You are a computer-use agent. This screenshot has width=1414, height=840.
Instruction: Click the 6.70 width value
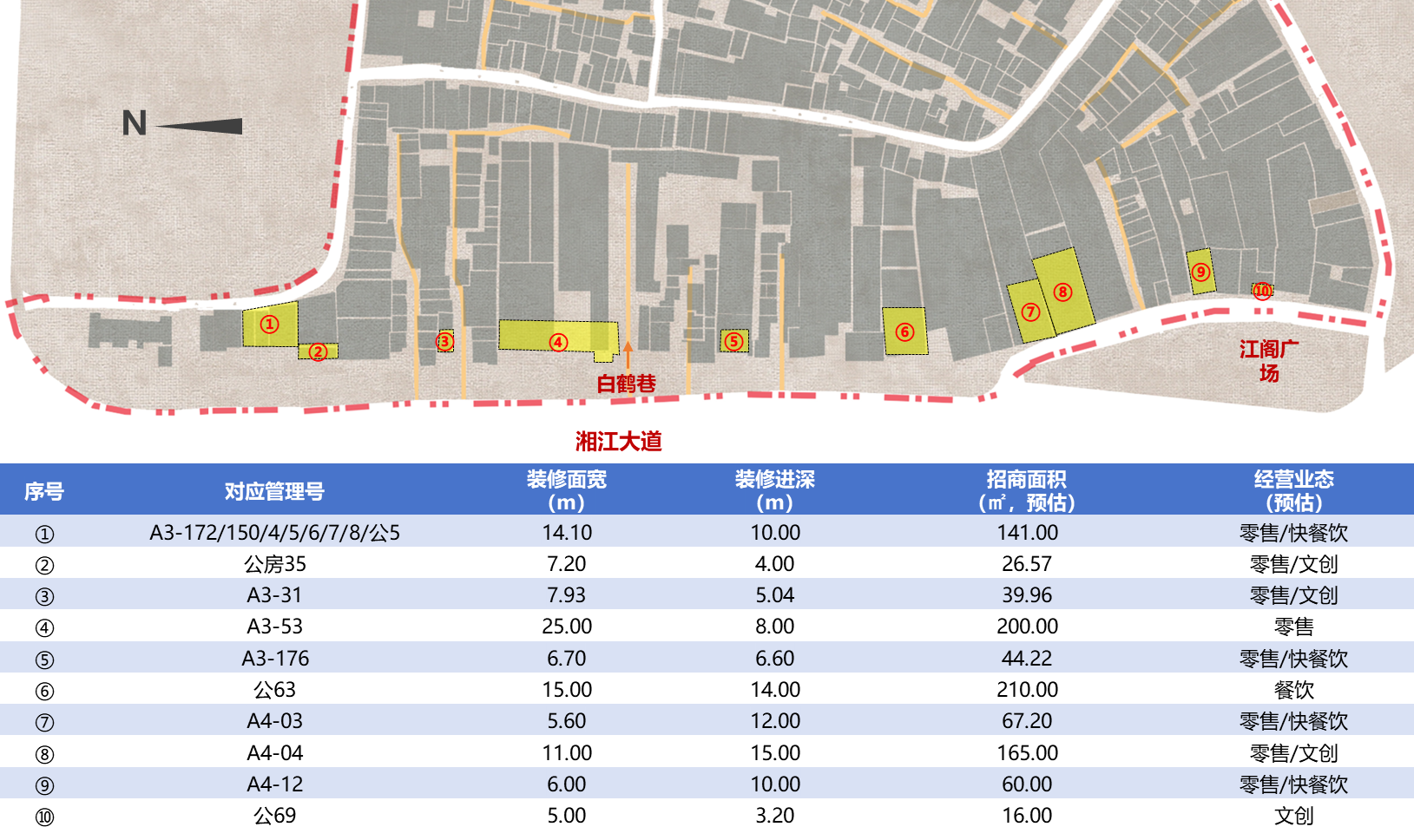pyautogui.click(x=567, y=659)
